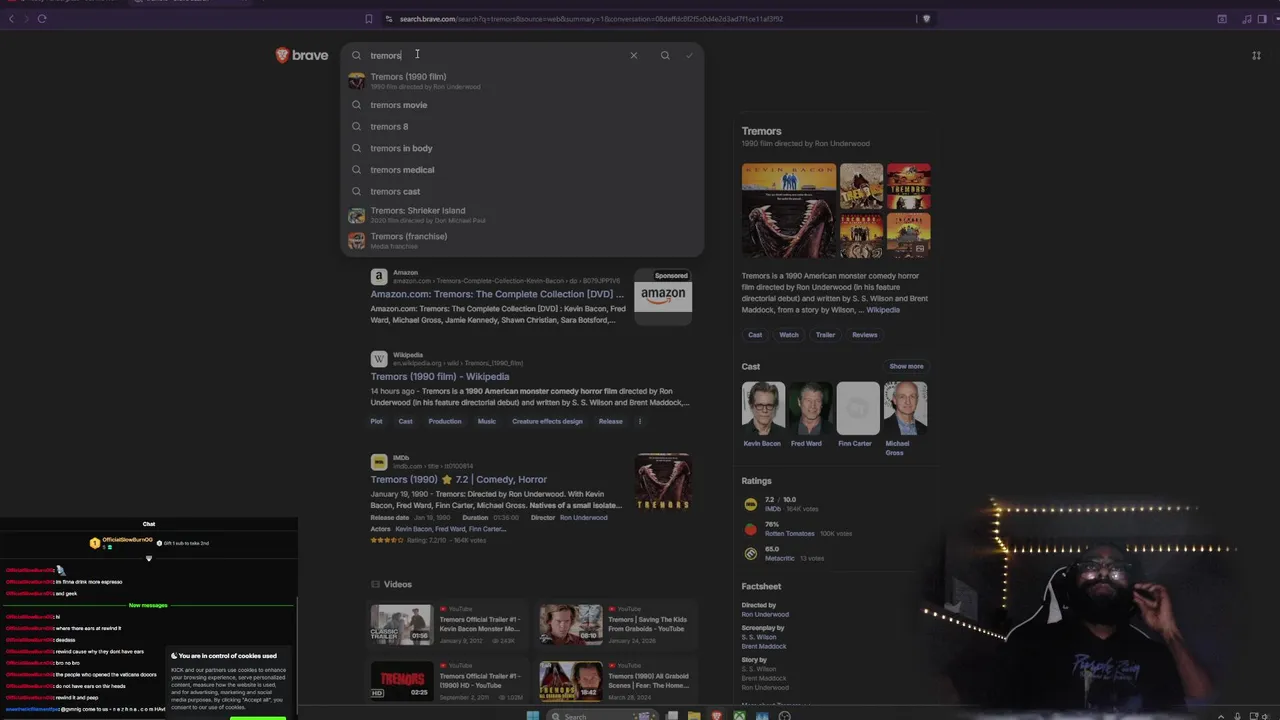Click the 'New messages' divider in chat
Viewport: 1280px width, 720px height.
point(148,605)
